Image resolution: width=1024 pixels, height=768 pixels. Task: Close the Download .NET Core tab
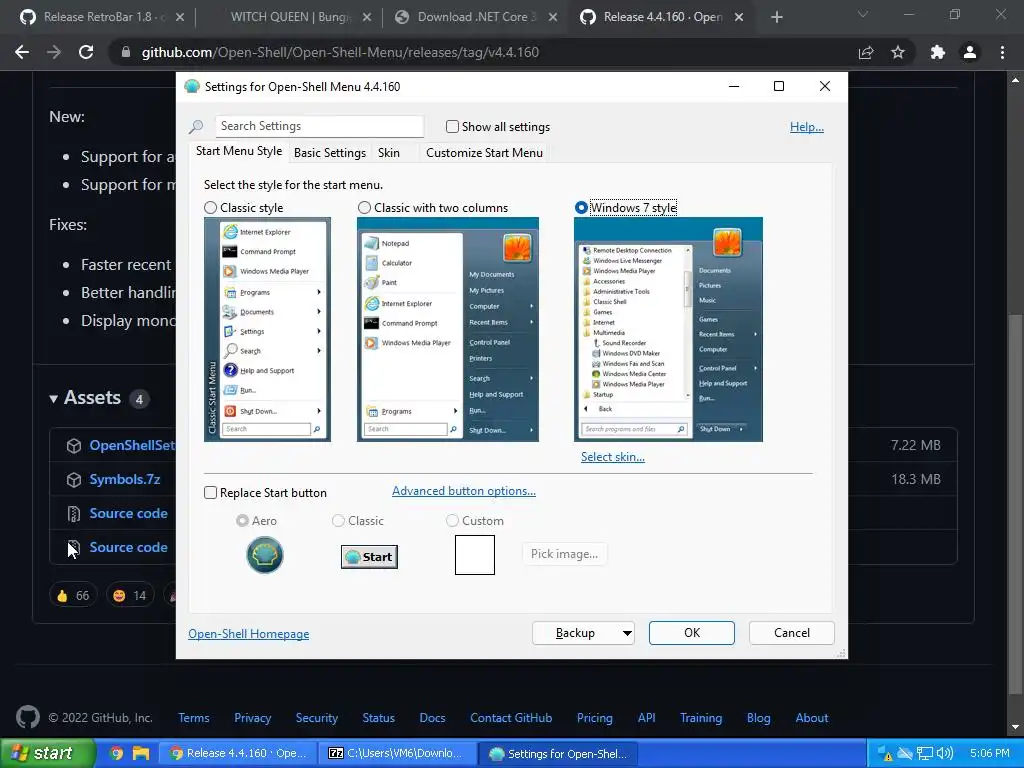click(553, 18)
